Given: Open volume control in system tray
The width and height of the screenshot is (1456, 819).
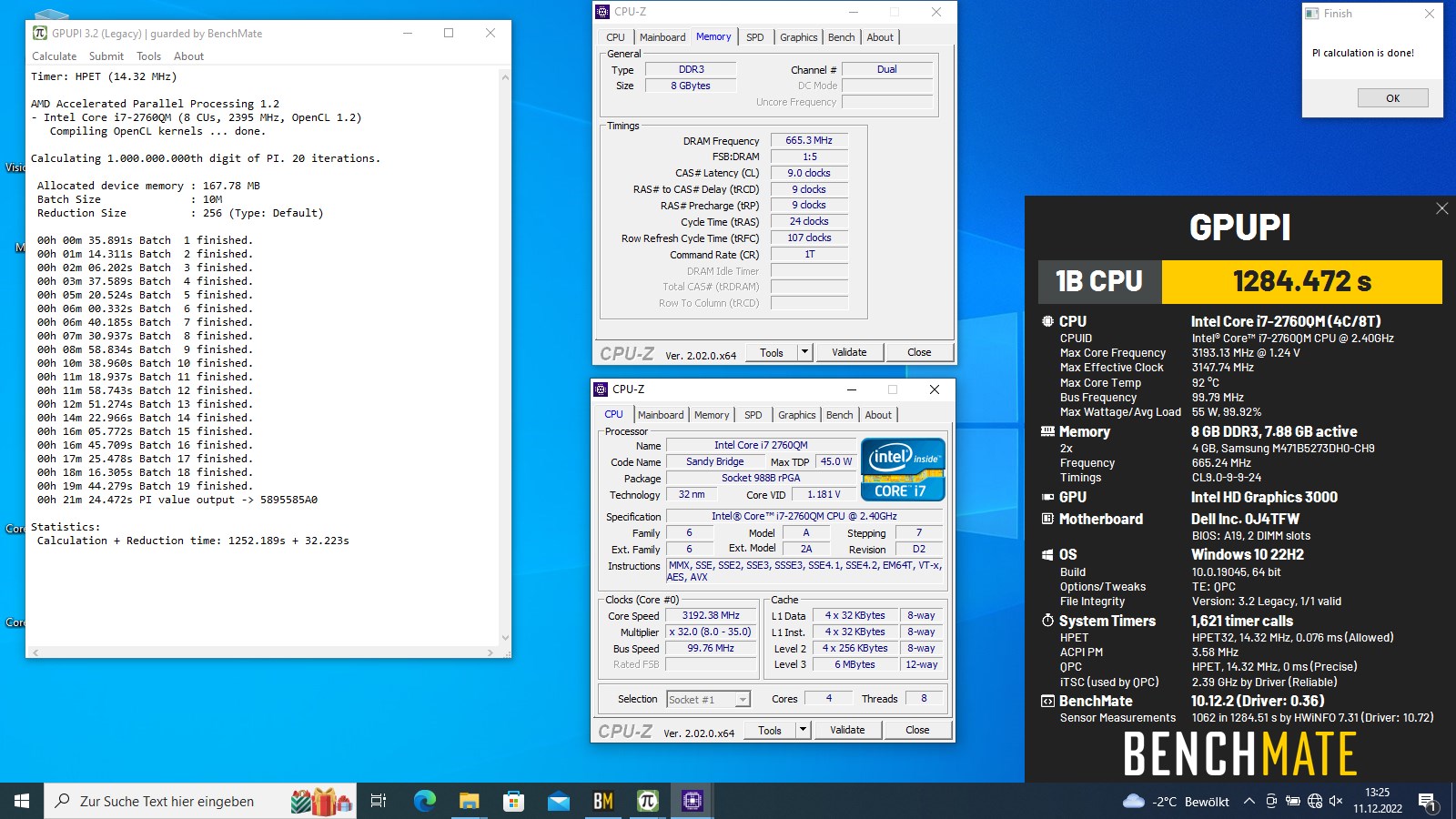Looking at the screenshot, I should click(x=1336, y=802).
